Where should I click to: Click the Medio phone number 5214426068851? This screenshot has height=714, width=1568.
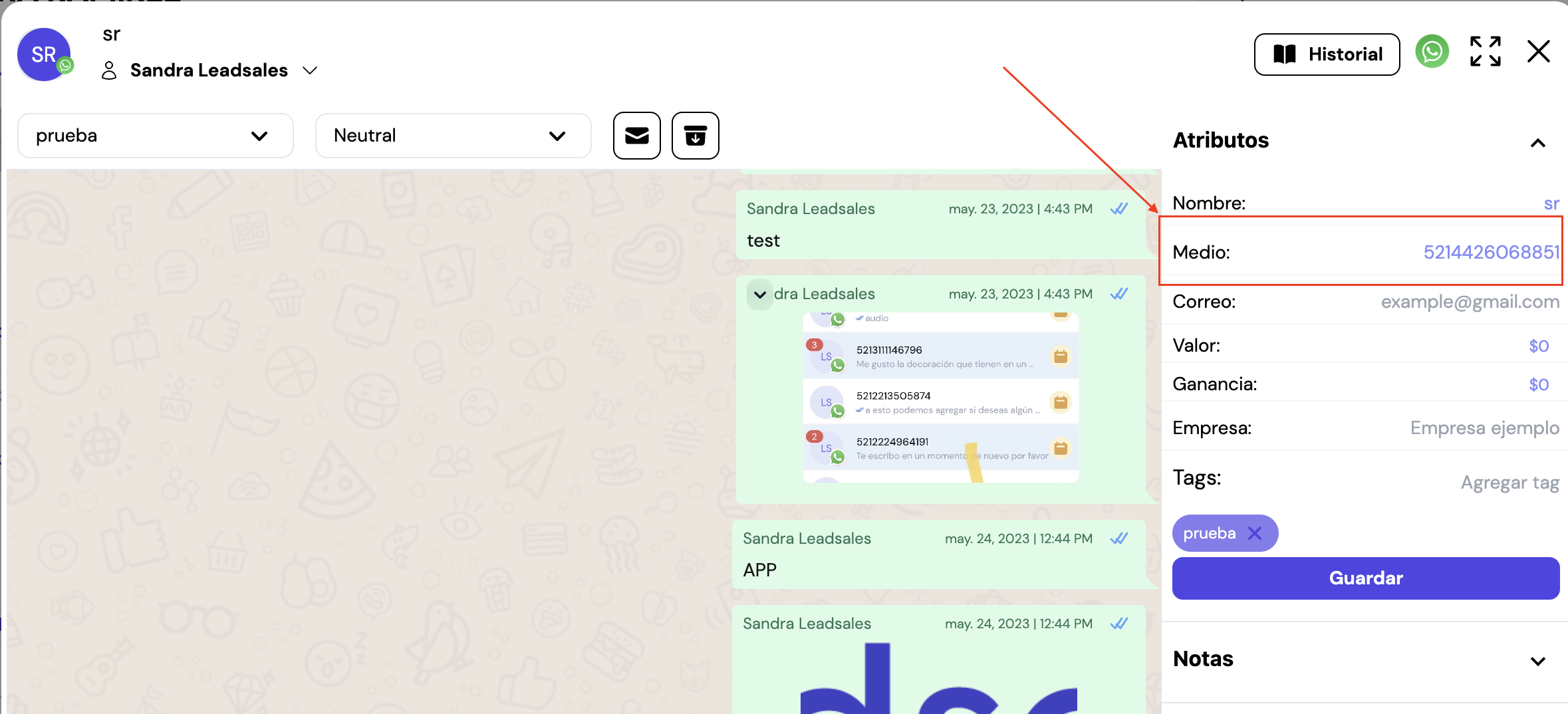tap(1490, 252)
